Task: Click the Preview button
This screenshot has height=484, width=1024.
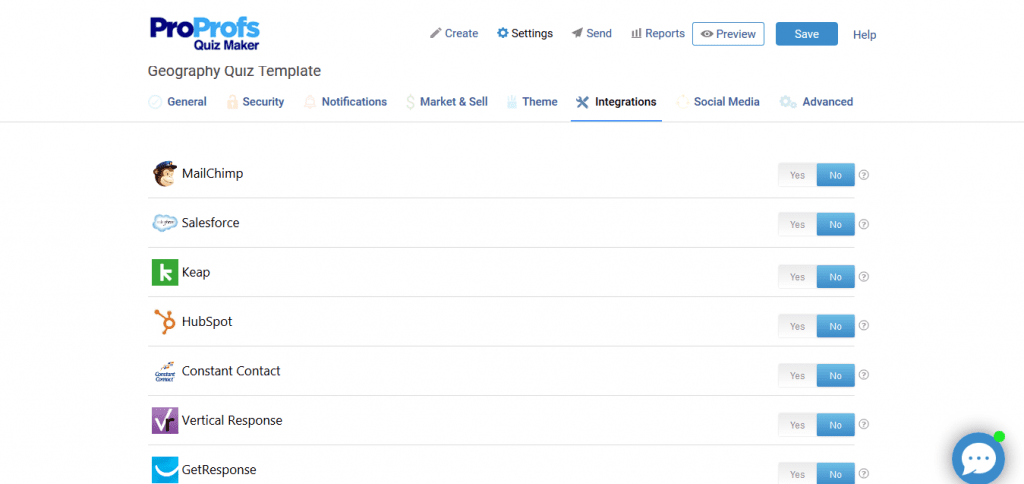Action: pos(728,34)
